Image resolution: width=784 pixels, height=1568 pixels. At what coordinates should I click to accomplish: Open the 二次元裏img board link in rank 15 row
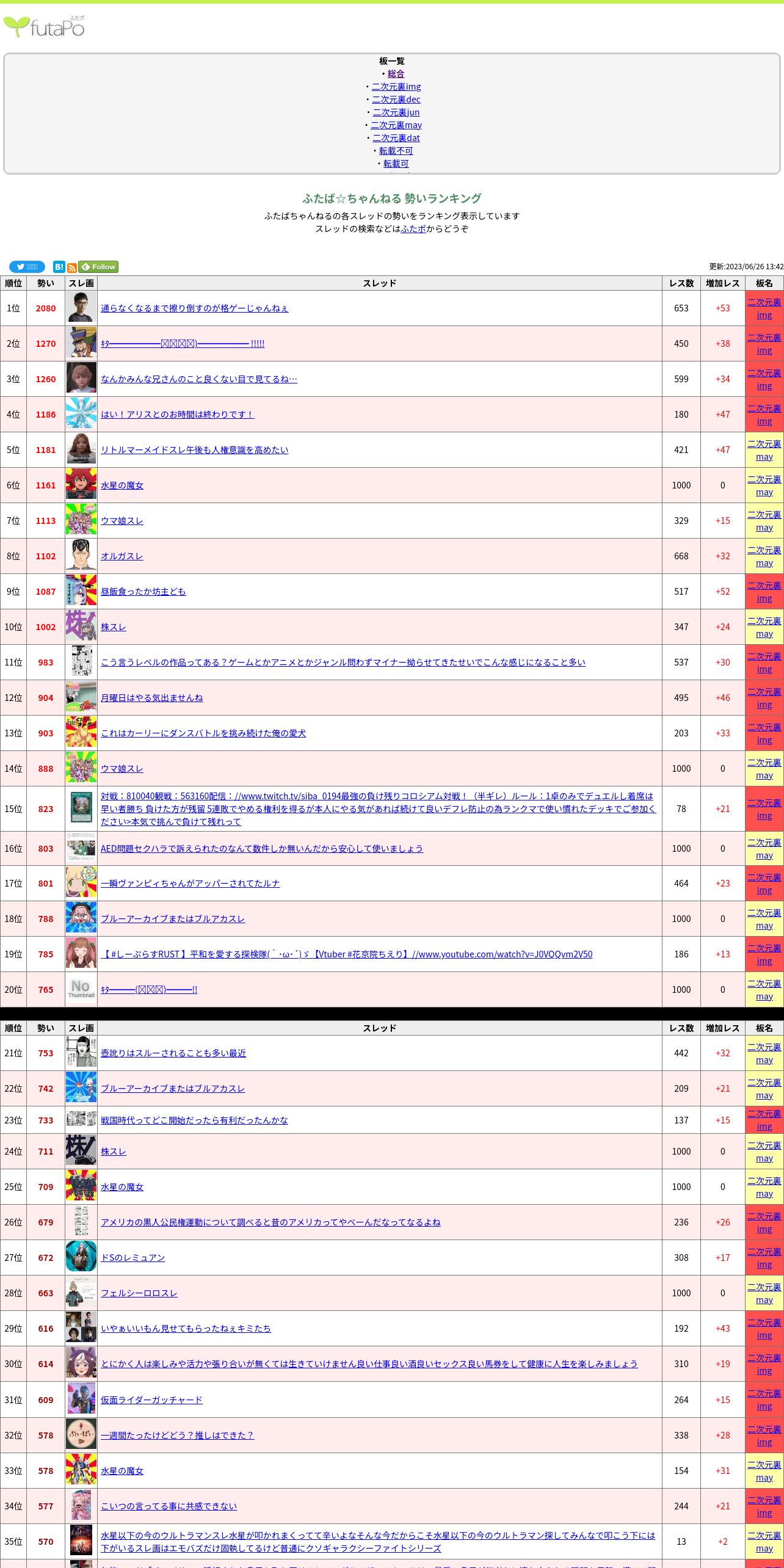pyautogui.click(x=764, y=809)
